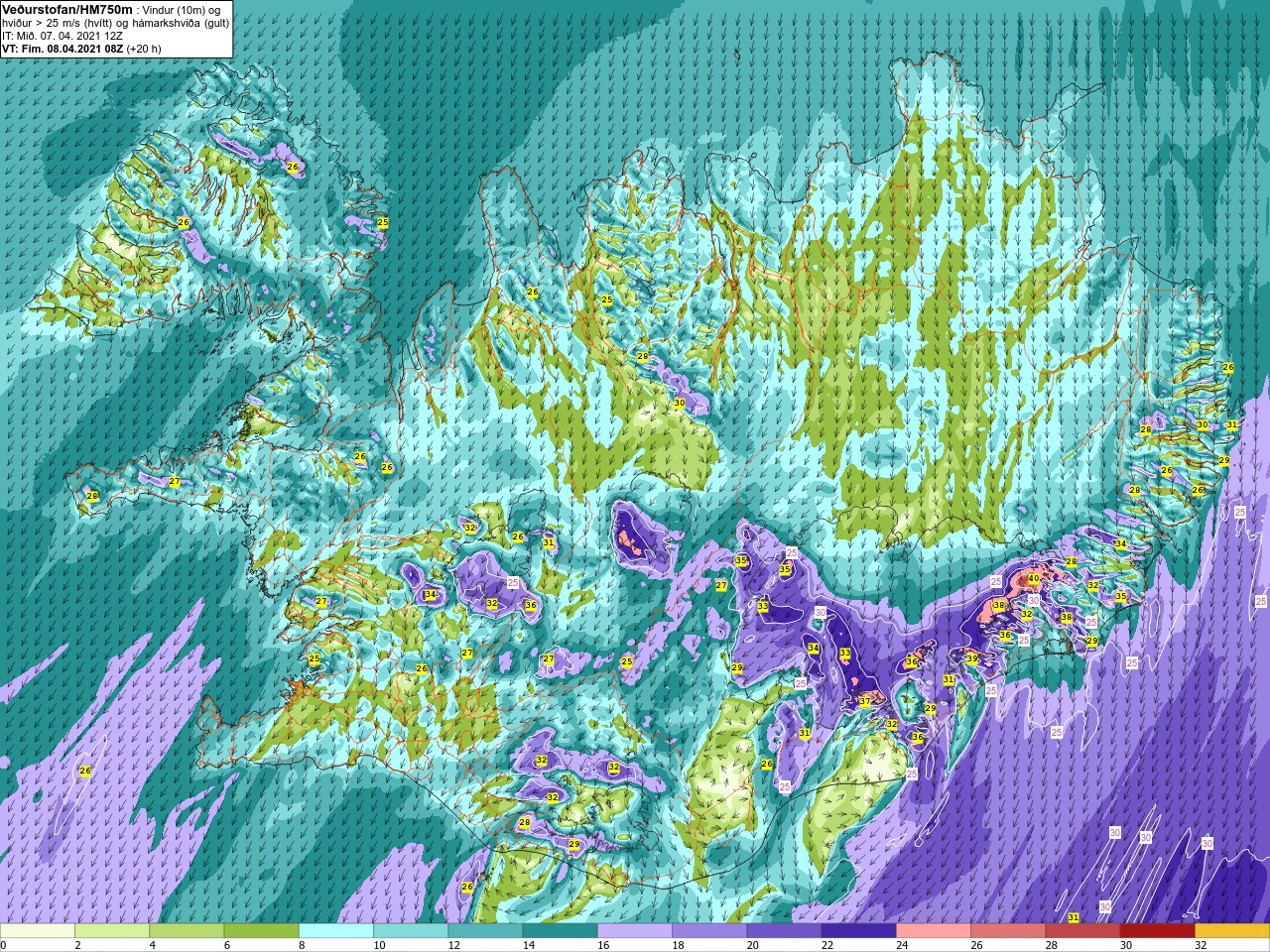Select the 30–32 m/s dark red legend swatch

click(1158, 931)
